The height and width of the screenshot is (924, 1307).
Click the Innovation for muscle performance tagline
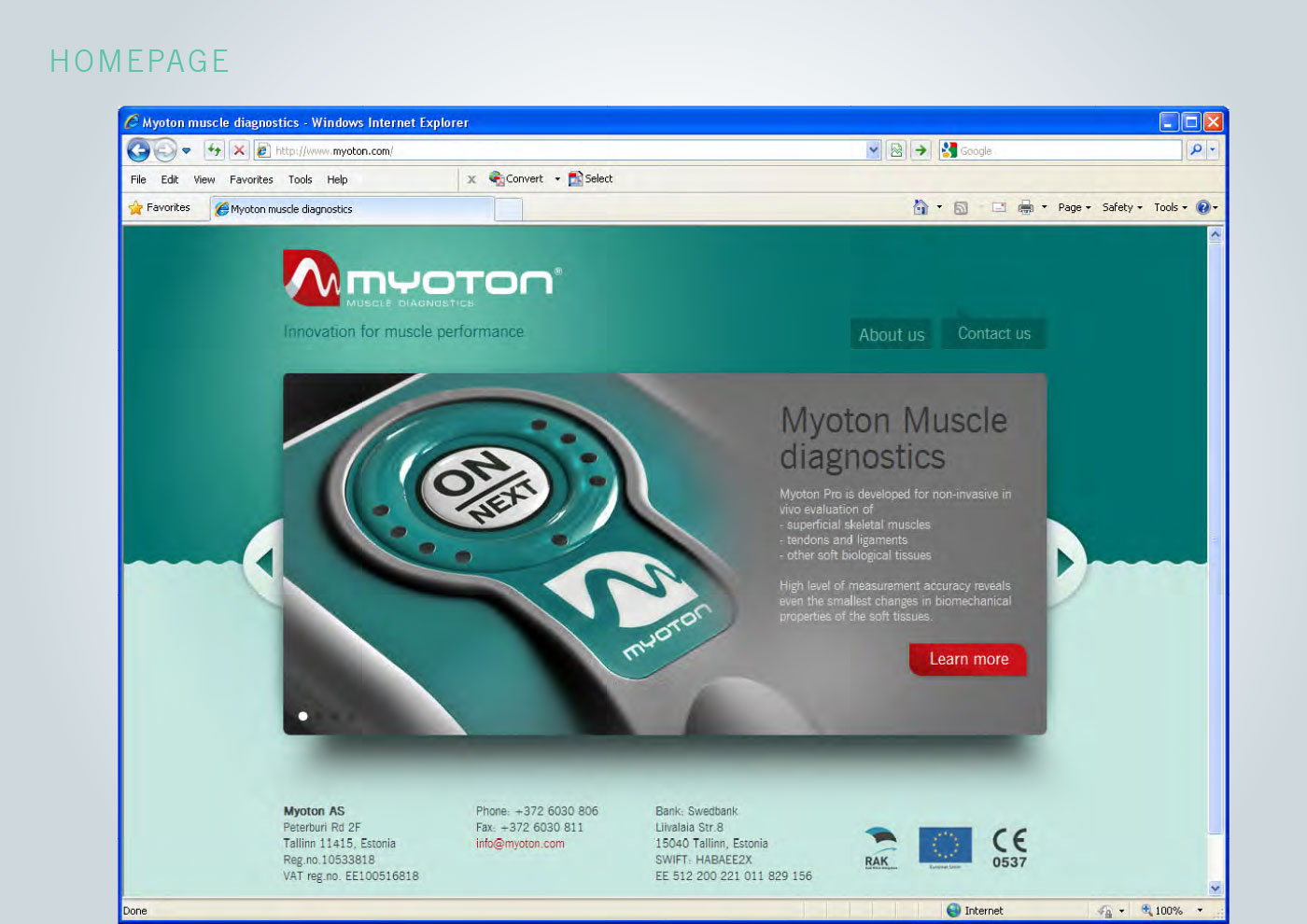403,331
